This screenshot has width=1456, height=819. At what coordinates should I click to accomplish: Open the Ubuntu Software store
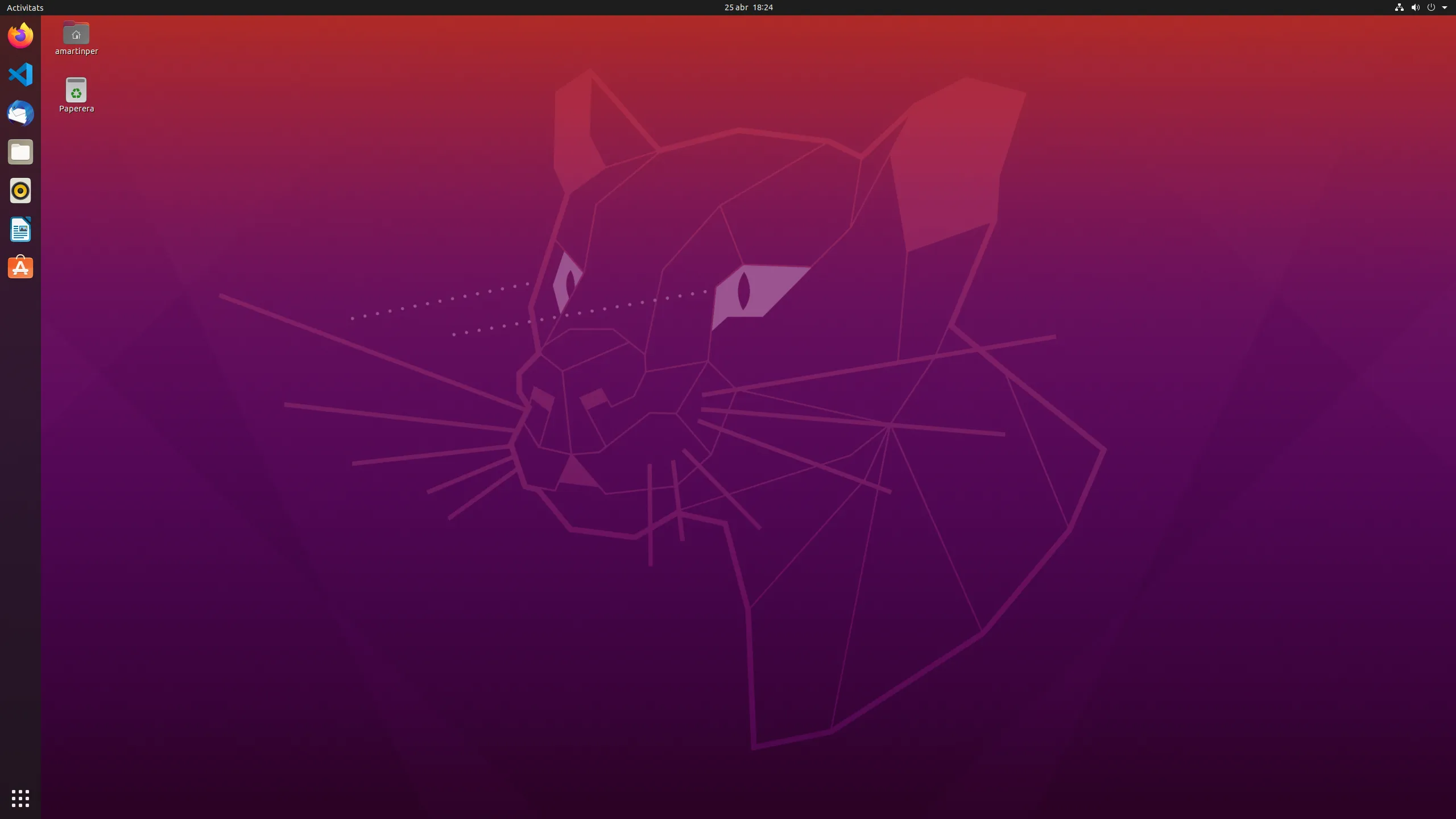coord(20,267)
